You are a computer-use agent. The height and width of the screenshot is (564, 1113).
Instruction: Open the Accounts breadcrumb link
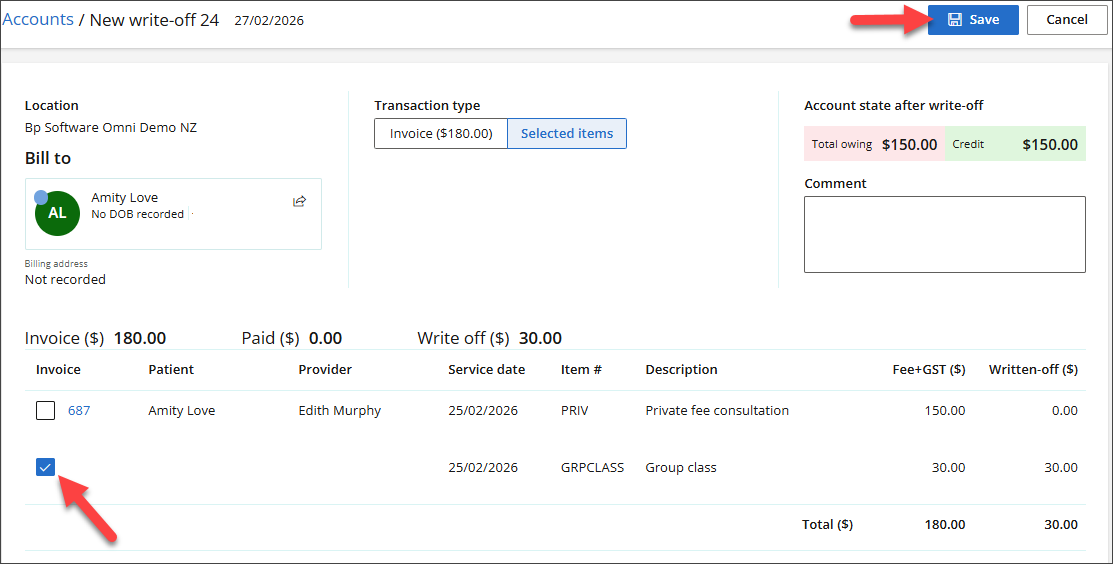point(38,20)
